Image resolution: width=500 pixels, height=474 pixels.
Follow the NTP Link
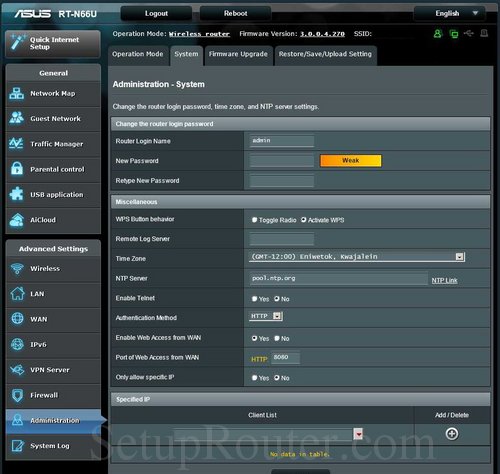click(444, 280)
